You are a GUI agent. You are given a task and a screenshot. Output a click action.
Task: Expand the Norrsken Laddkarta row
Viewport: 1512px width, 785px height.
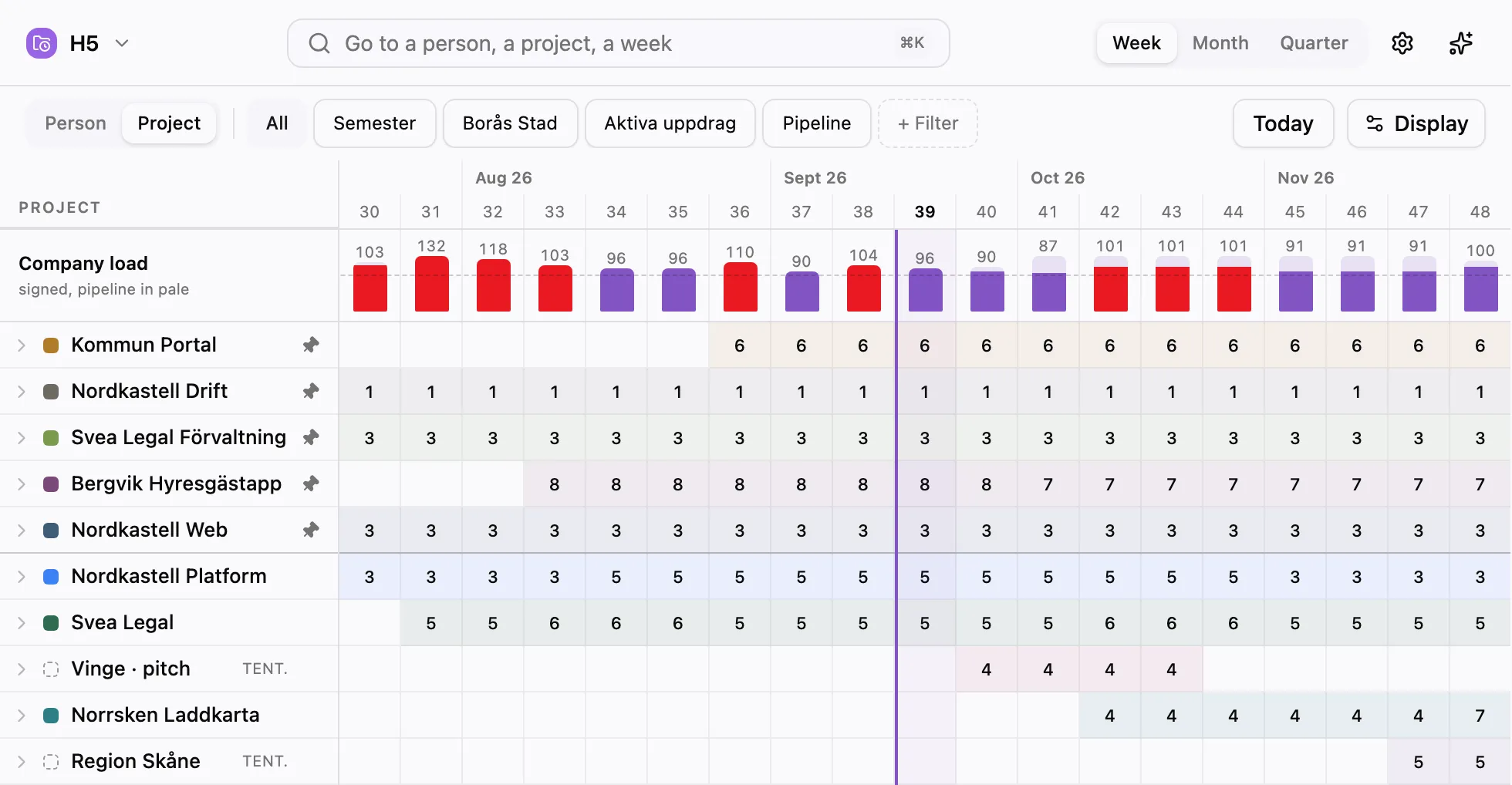pos(22,715)
